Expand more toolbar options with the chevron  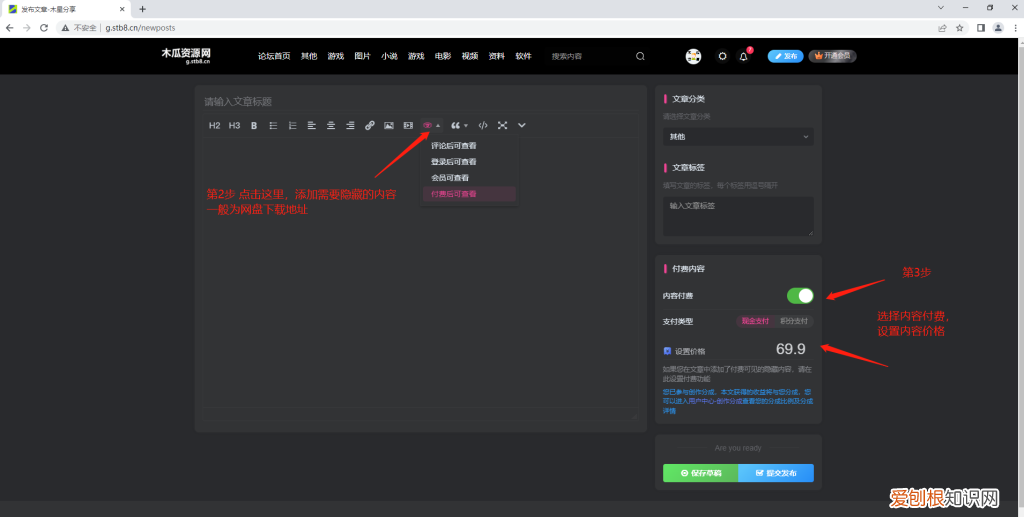tap(521, 126)
